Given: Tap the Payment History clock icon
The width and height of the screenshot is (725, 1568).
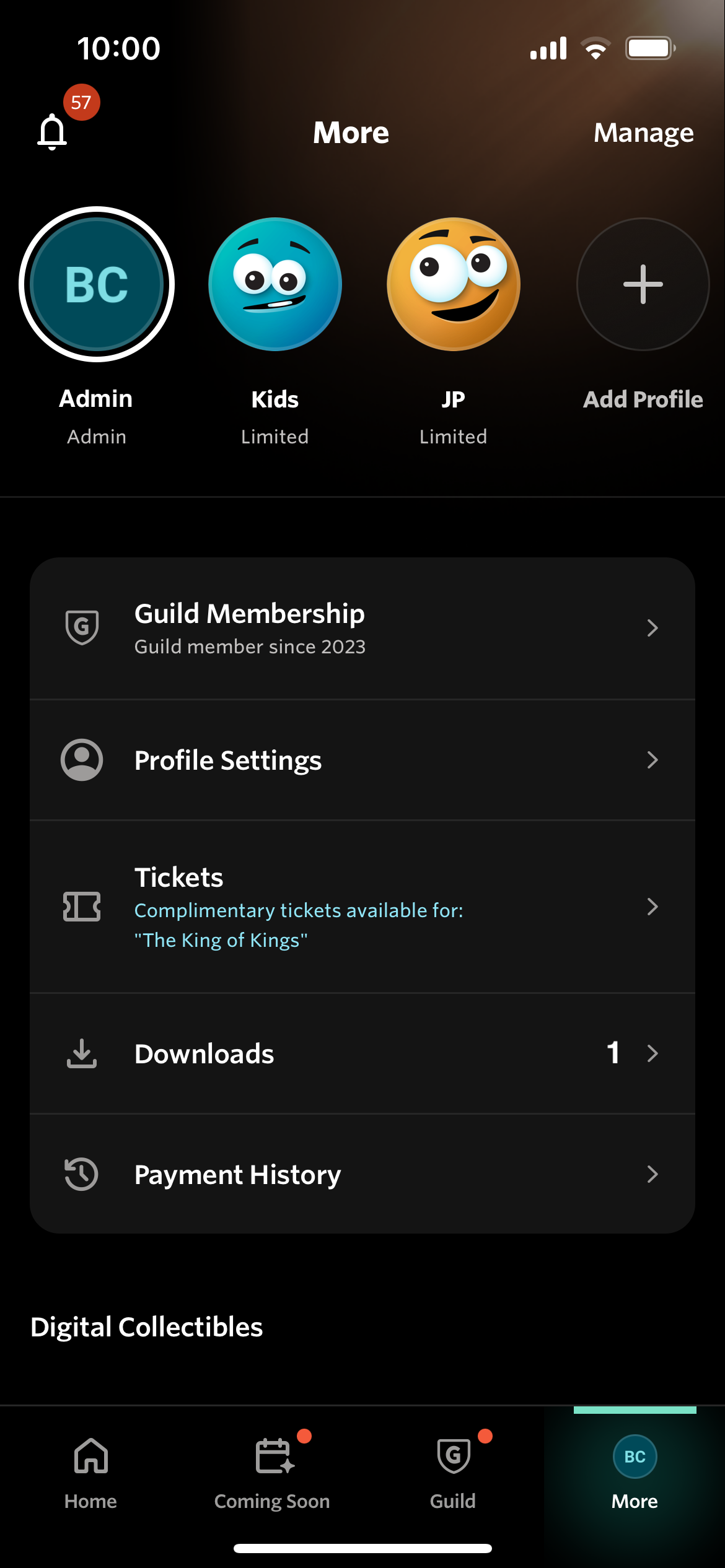Looking at the screenshot, I should pyautogui.click(x=82, y=1174).
